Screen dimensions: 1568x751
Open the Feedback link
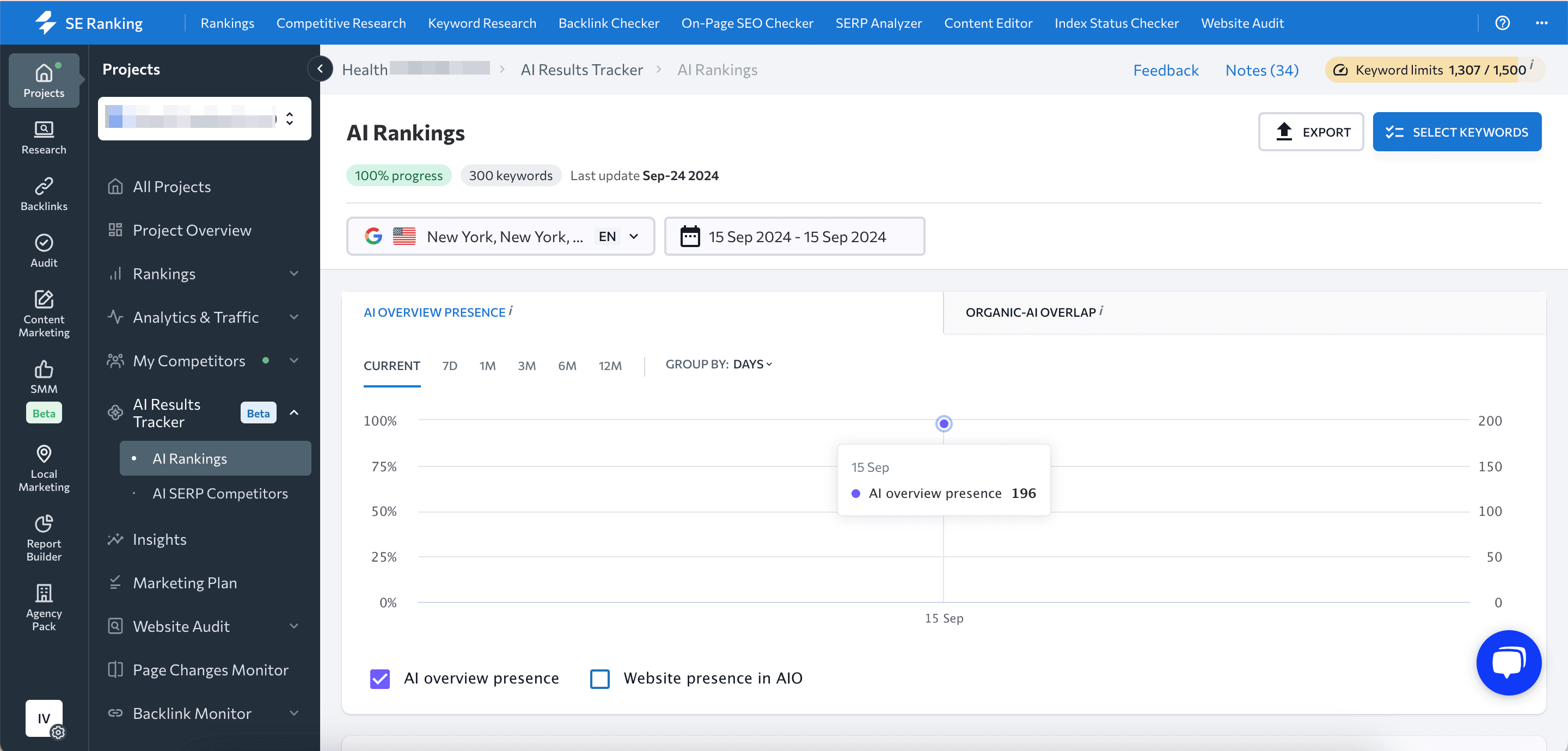click(1166, 70)
